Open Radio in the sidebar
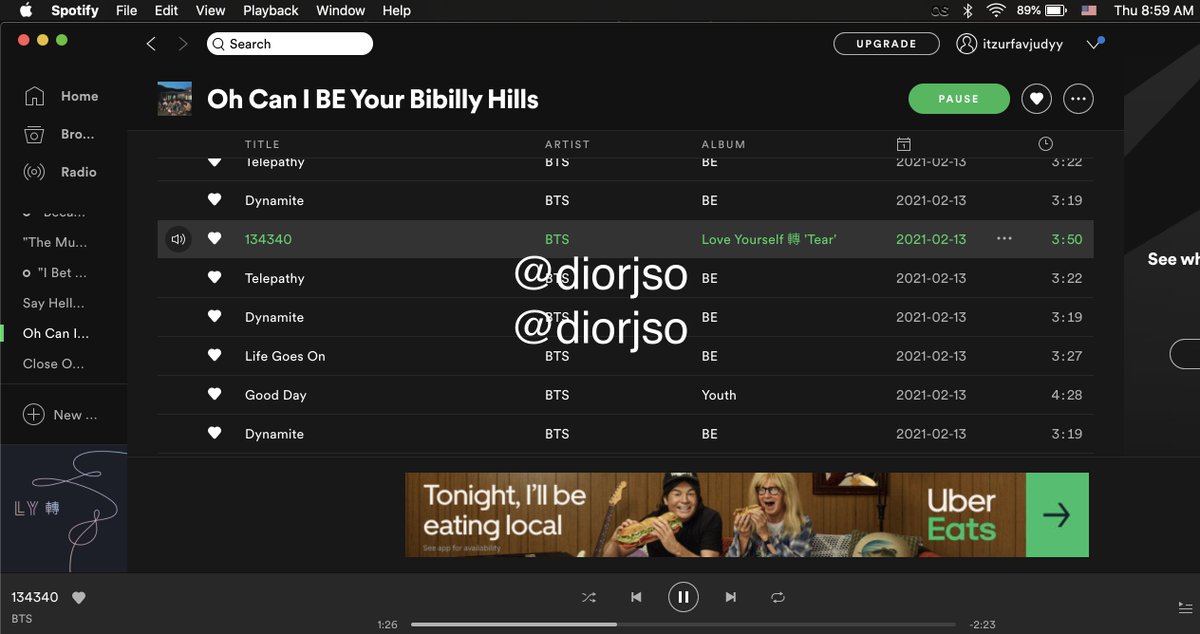Screen dimensions: 1200x634 point(61,172)
